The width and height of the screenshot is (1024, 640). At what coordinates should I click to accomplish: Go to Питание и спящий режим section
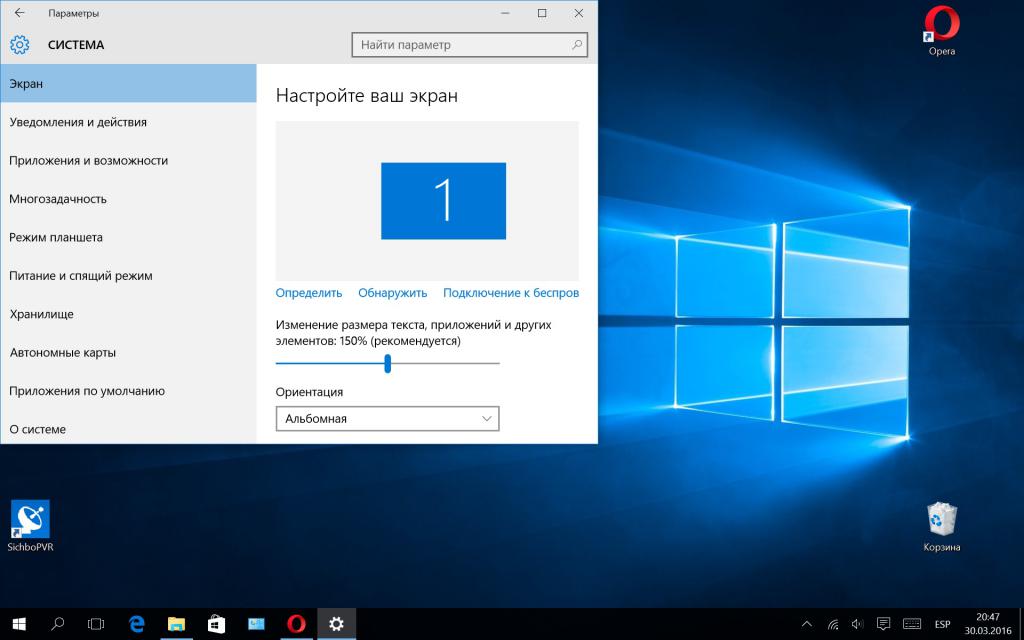pos(81,275)
